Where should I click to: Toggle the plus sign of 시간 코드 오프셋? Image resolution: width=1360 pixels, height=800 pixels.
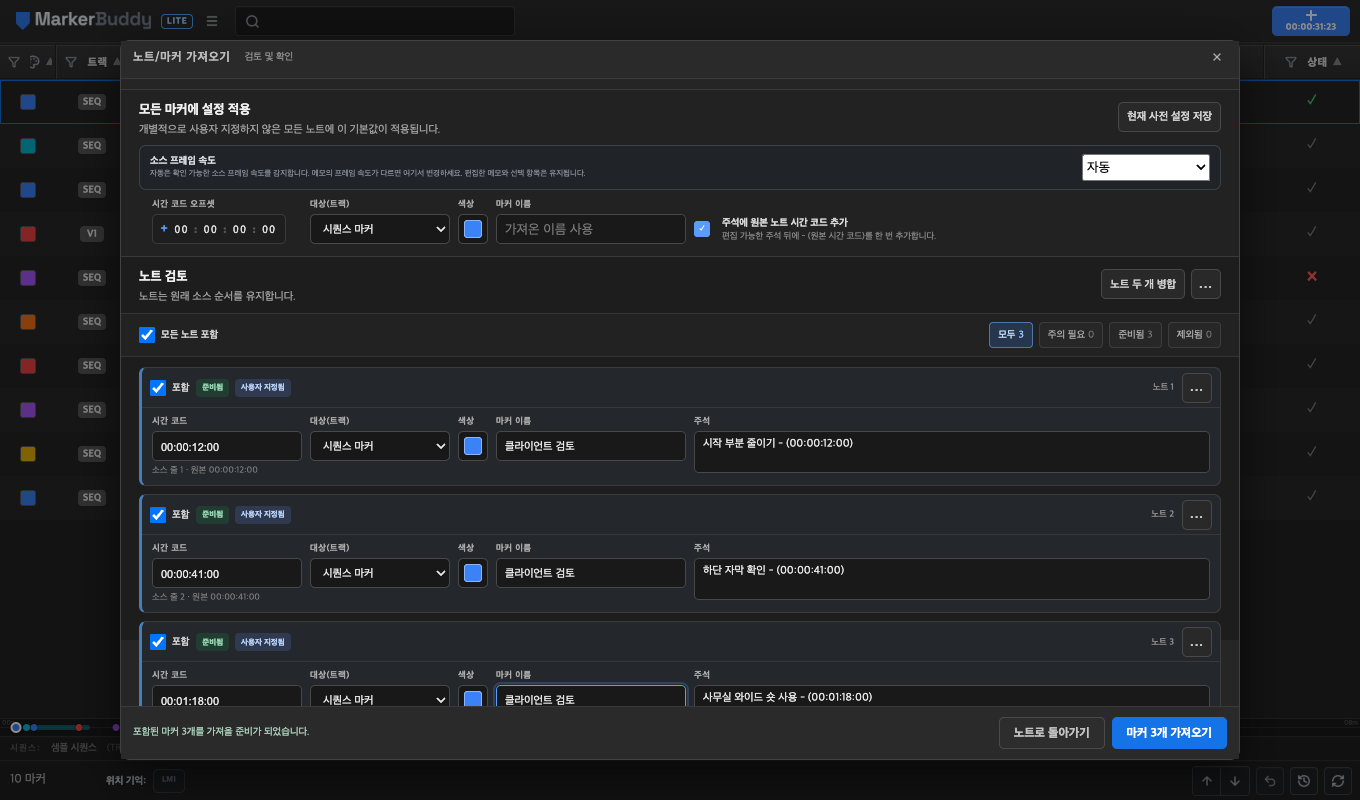(164, 229)
